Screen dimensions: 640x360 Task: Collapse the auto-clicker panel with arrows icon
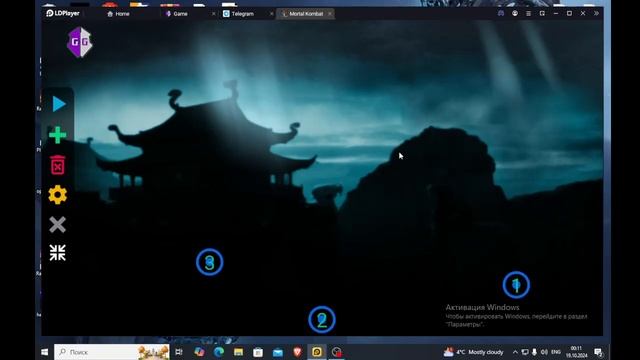tap(58, 253)
